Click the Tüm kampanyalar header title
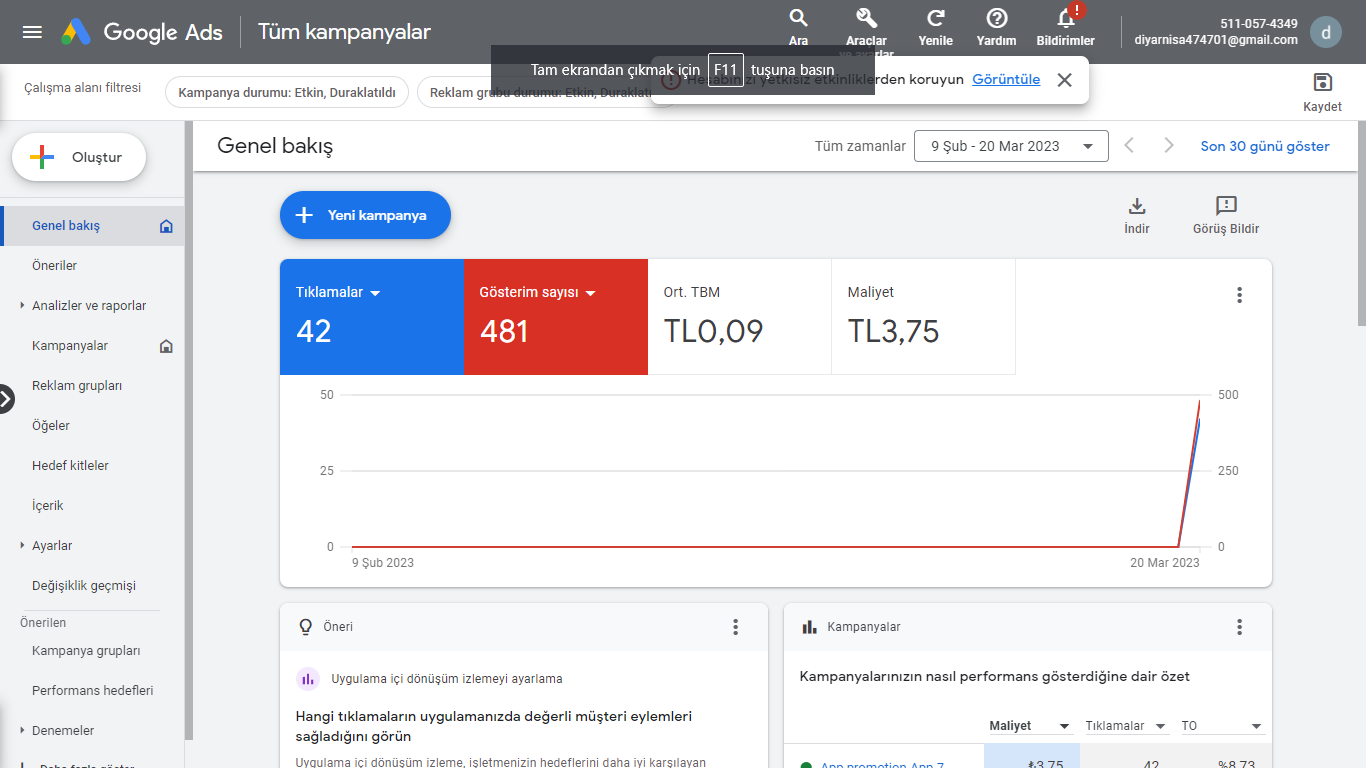Image resolution: width=1366 pixels, height=768 pixels. 344,32
